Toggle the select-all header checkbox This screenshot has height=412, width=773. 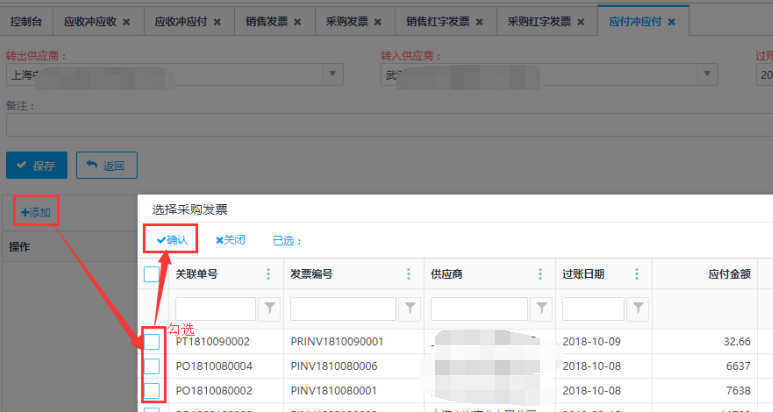[x=152, y=274]
